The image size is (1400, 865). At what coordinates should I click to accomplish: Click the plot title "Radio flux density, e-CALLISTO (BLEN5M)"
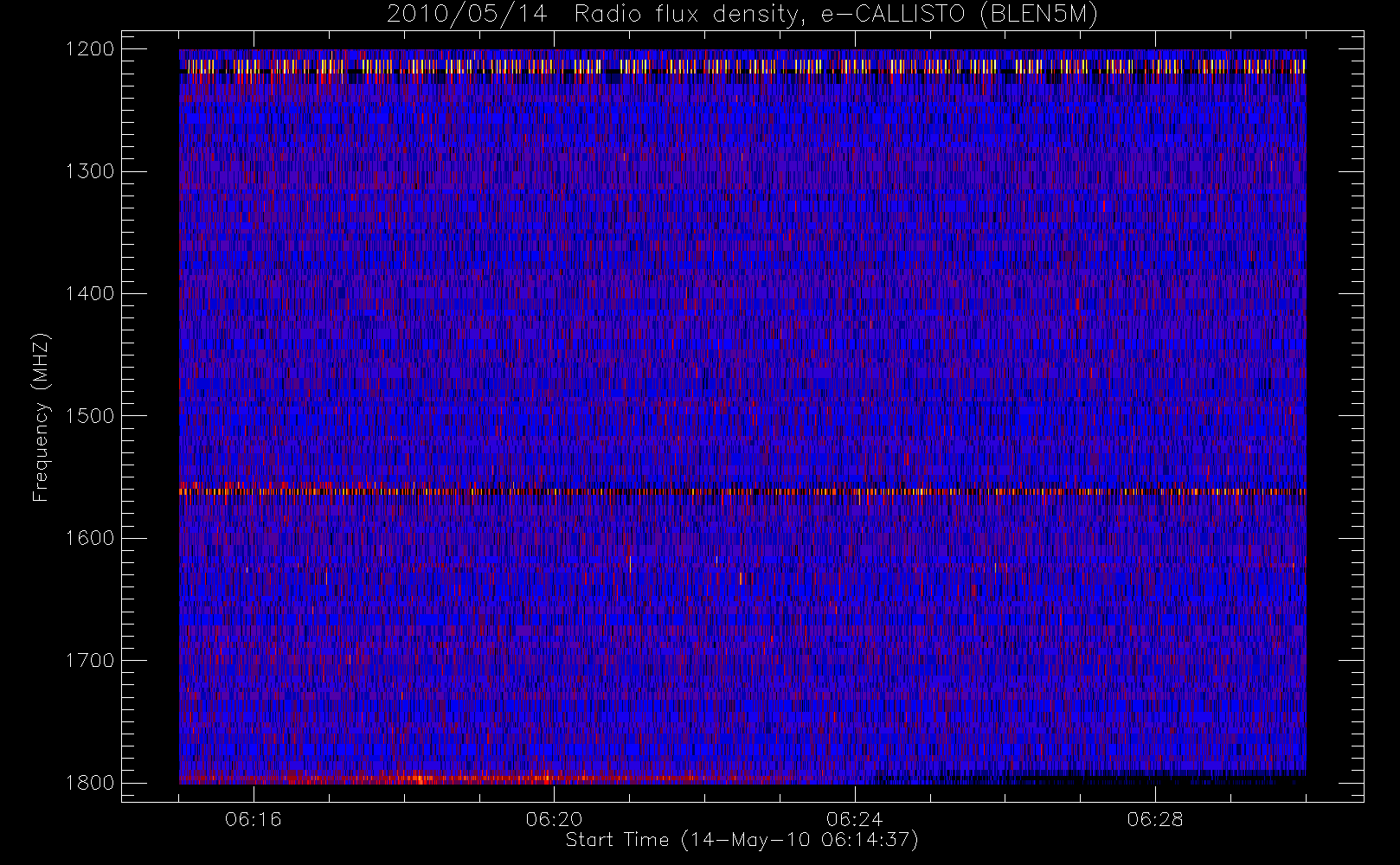click(x=836, y=15)
